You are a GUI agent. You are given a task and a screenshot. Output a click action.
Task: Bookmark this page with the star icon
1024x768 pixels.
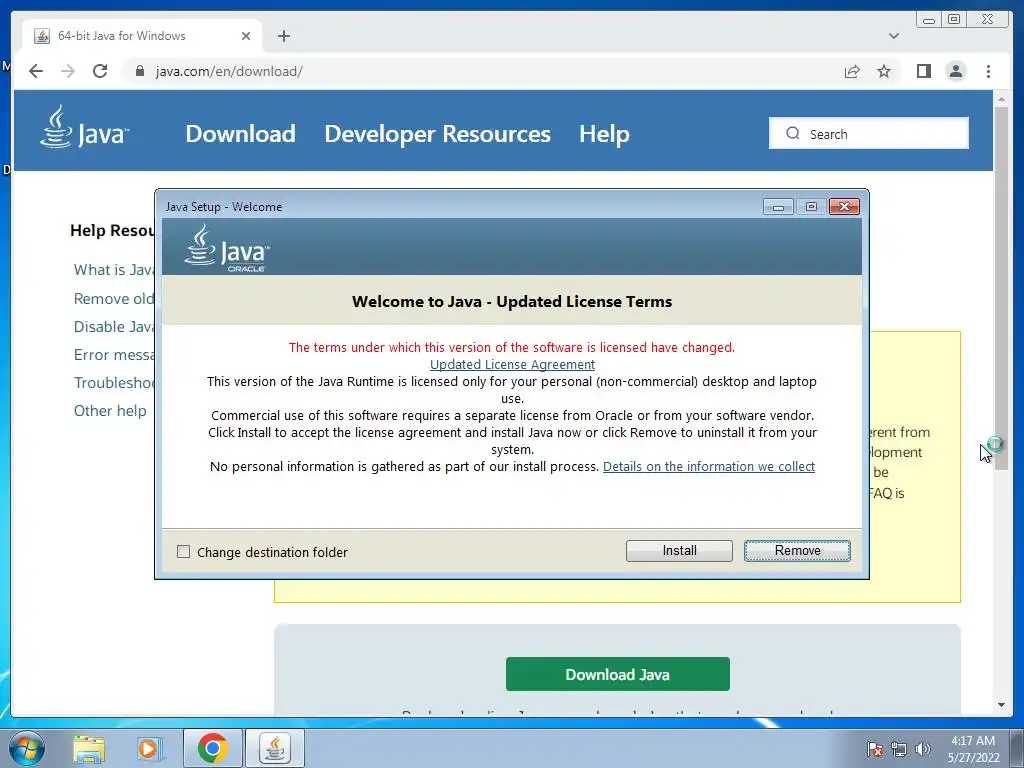coord(884,71)
